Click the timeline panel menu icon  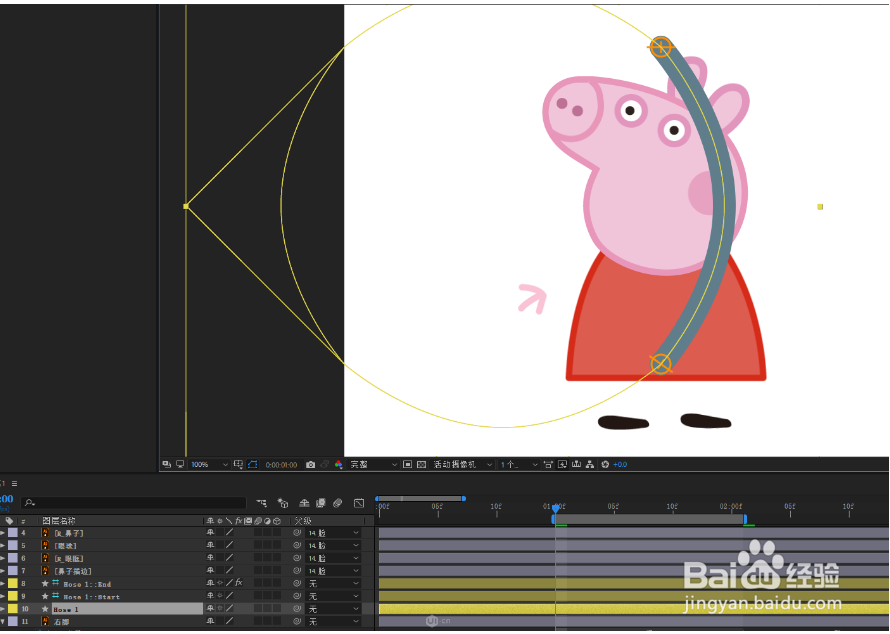[x=14, y=484]
